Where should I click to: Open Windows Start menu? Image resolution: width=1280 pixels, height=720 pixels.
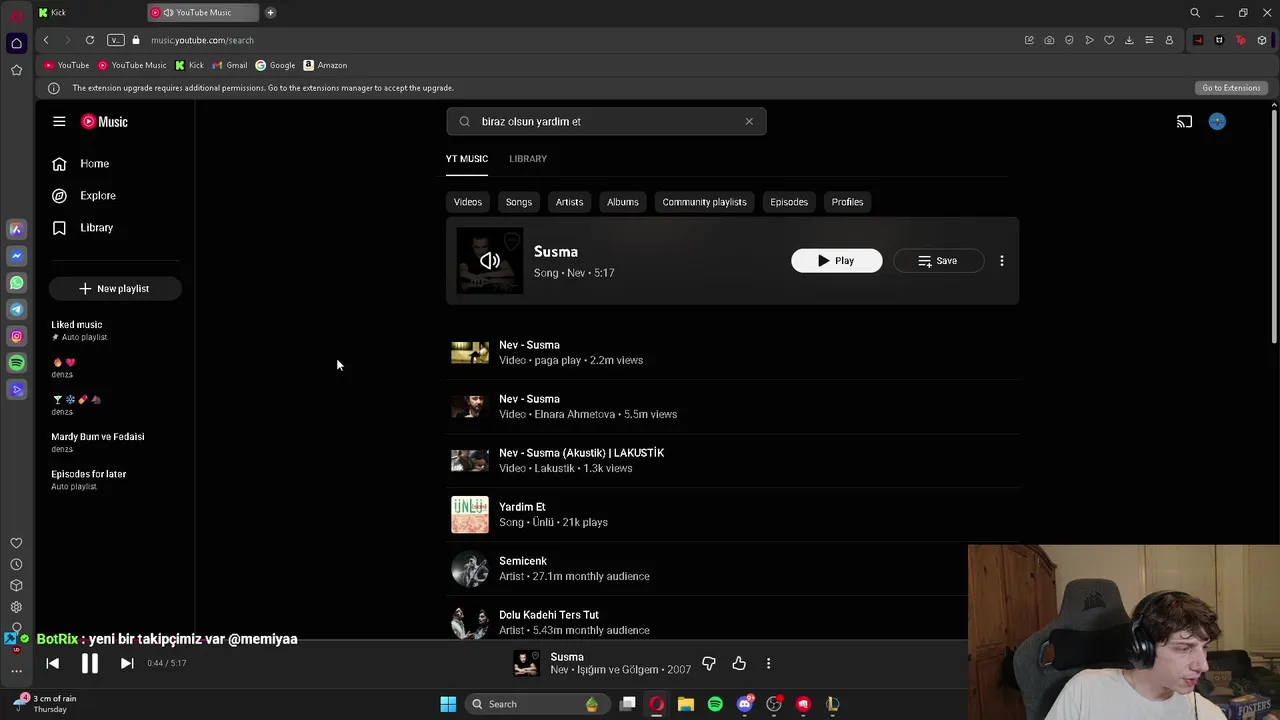pyautogui.click(x=448, y=704)
